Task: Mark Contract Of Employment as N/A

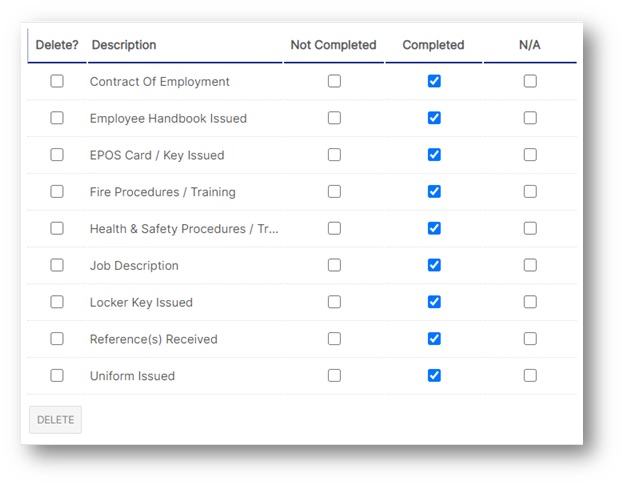Action: (530, 81)
